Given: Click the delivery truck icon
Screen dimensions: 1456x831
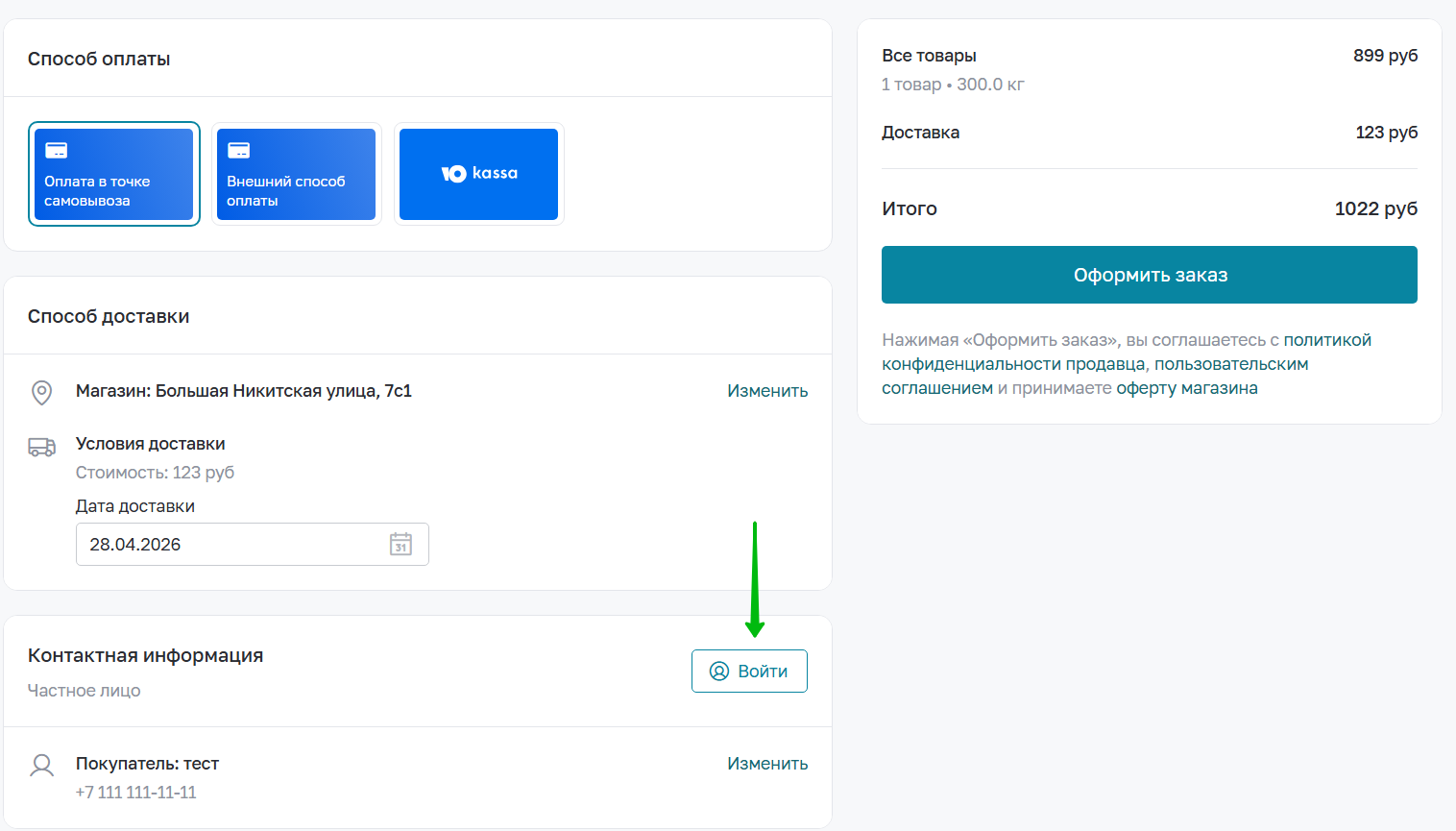Looking at the screenshot, I should tap(41, 447).
